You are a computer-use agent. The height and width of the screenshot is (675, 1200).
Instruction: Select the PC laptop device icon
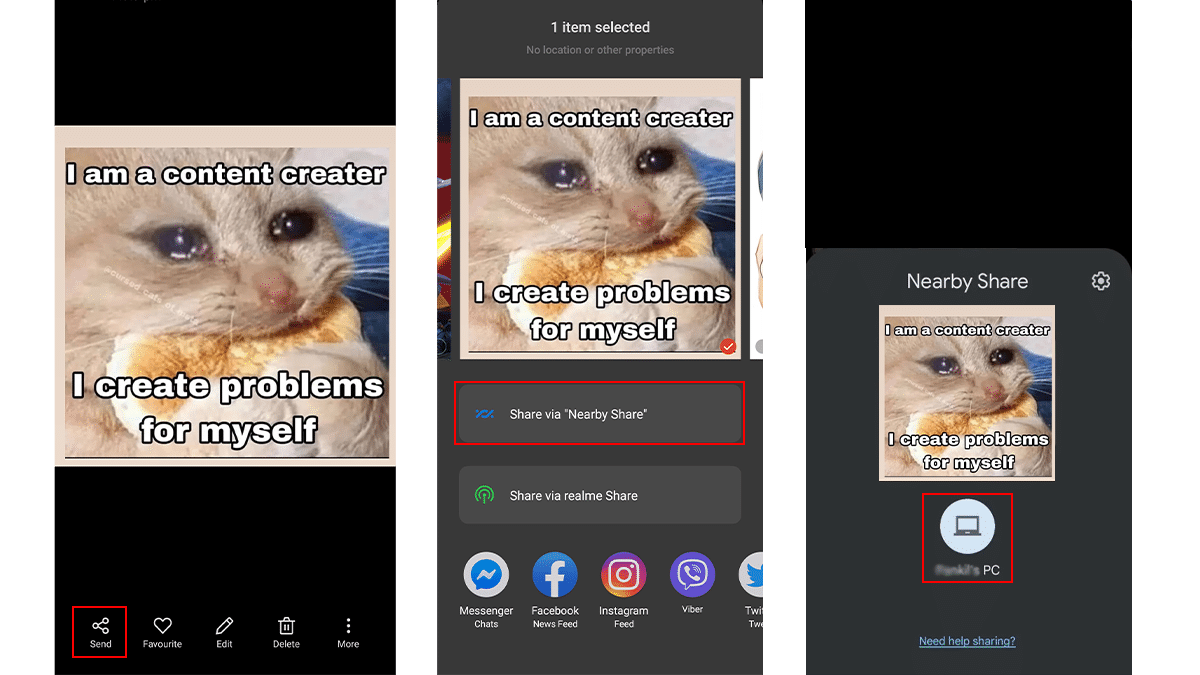(967, 526)
